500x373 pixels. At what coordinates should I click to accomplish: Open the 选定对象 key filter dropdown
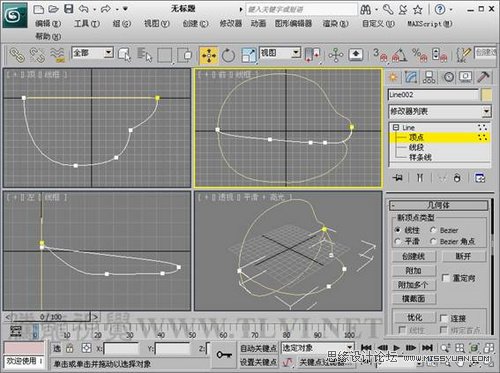click(x=349, y=348)
